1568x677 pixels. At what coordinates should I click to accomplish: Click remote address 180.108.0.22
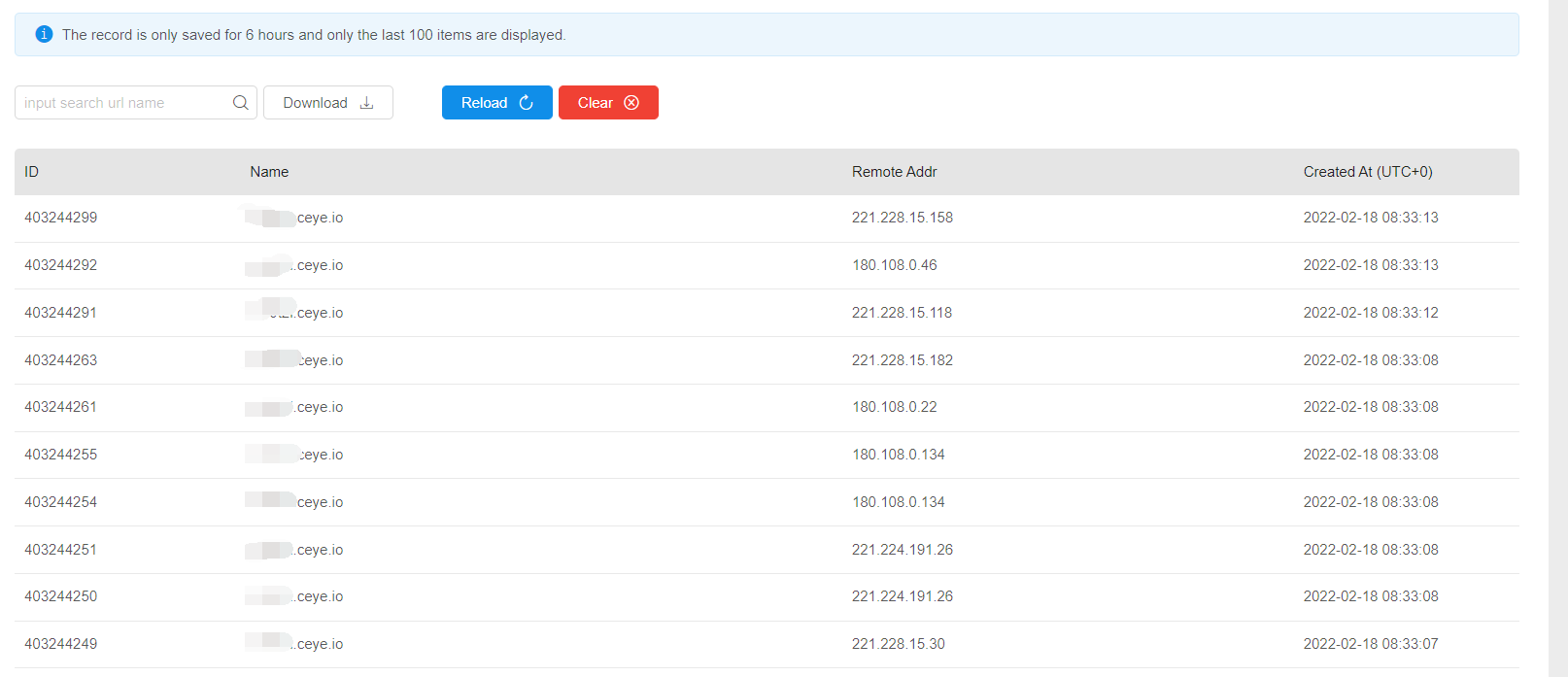[895, 407]
